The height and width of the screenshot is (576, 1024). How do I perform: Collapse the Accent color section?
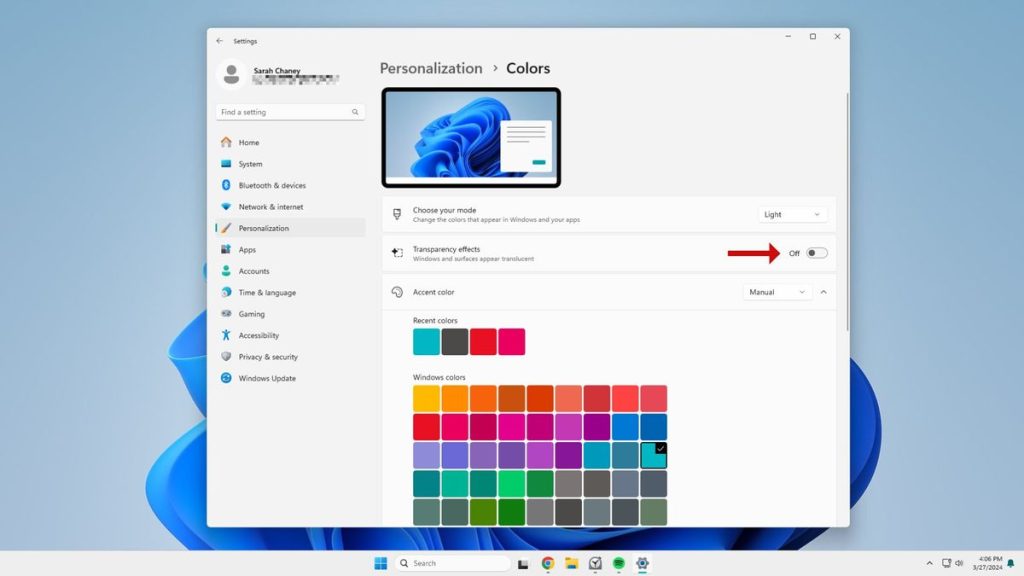click(x=823, y=292)
